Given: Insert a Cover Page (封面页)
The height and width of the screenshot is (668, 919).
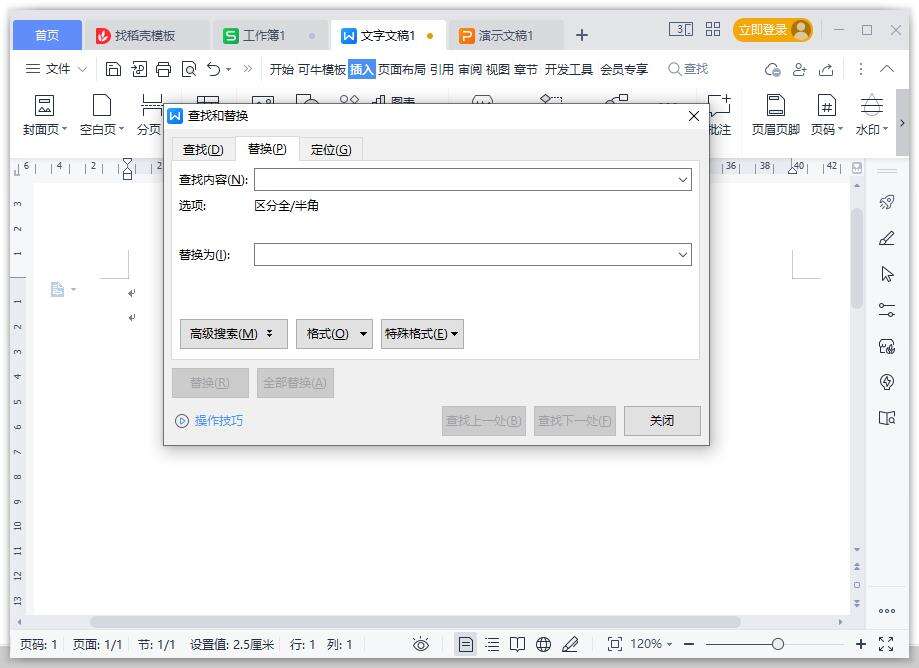Looking at the screenshot, I should (x=45, y=115).
